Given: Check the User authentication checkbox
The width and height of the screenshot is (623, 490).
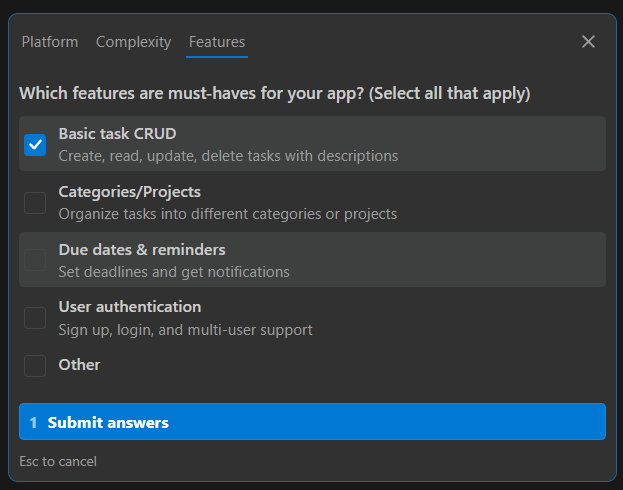Looking at the screenshot, I should pos(35,317).
